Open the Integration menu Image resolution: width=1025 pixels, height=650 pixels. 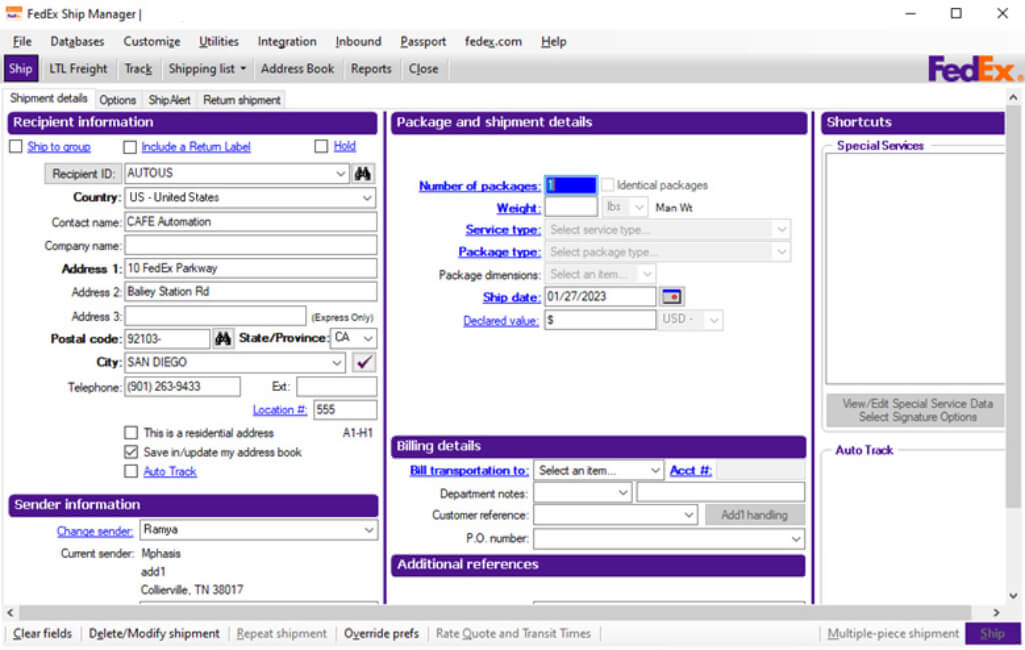pyautogui.click(x=287, y=42)
